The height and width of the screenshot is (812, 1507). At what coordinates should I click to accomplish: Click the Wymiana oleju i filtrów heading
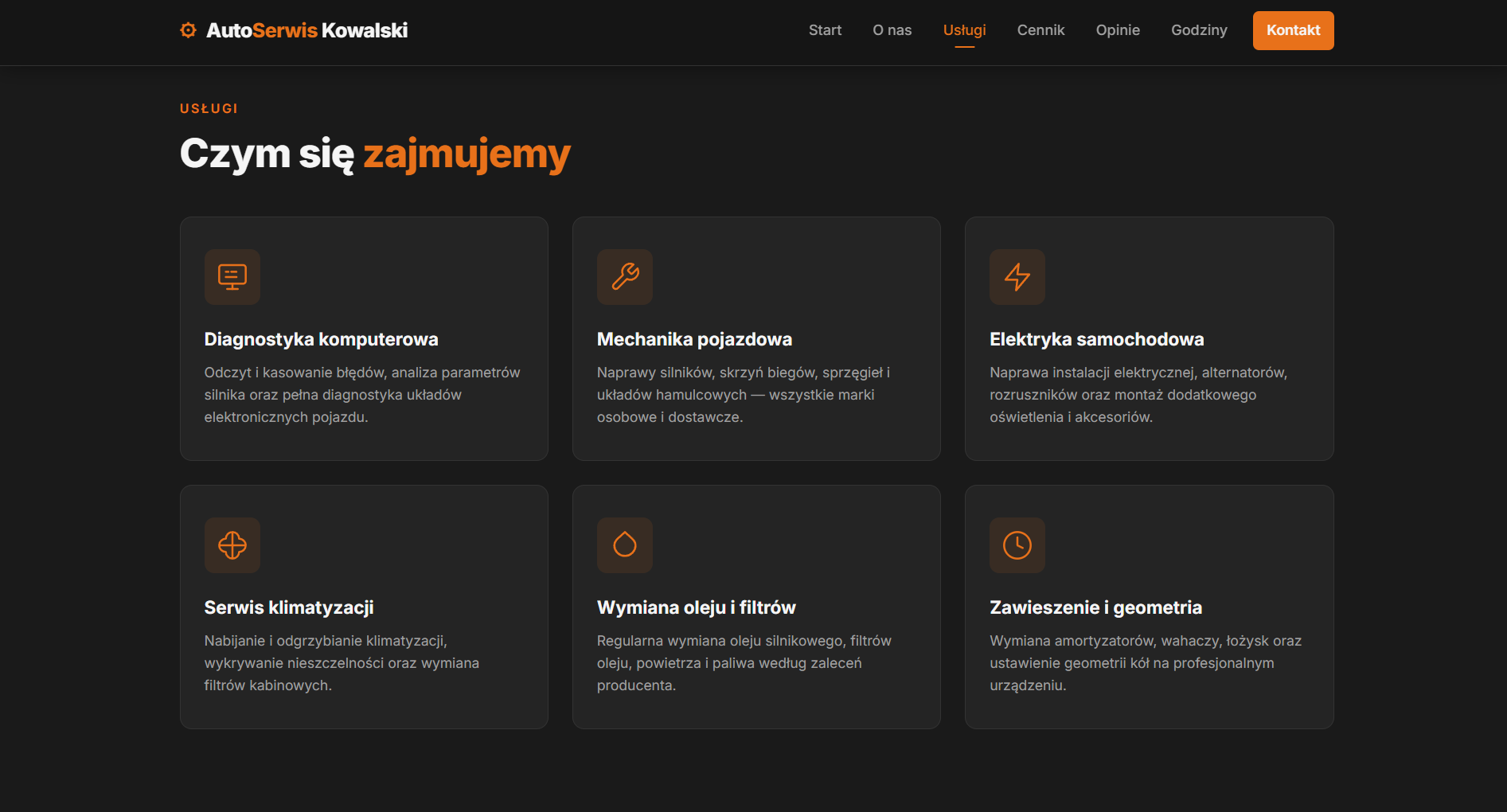point(696,607)
